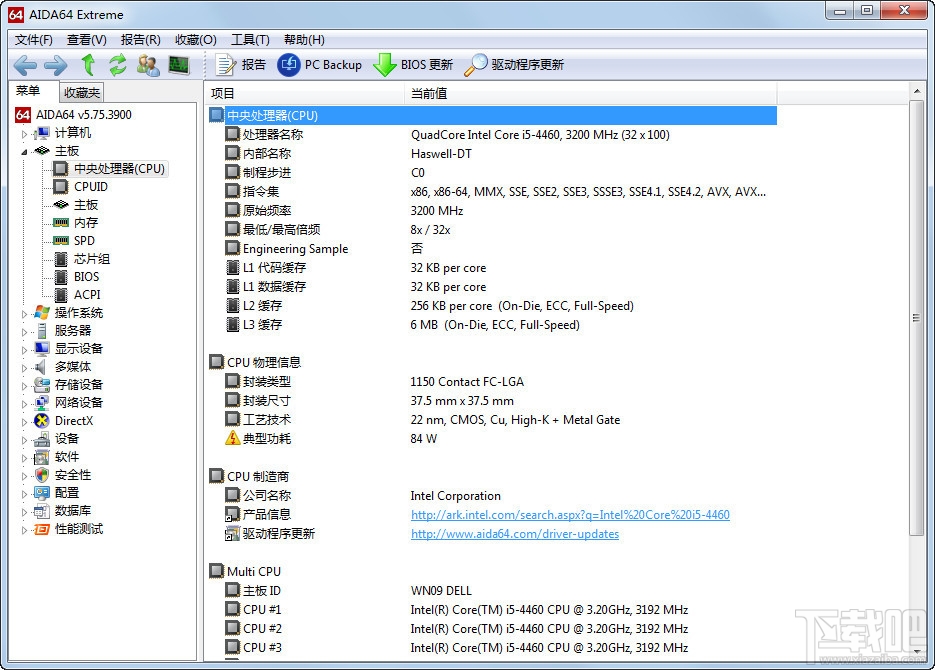Open ark.intel.com product info link
This screenshot has width=935, height=670.
point(570,514)
